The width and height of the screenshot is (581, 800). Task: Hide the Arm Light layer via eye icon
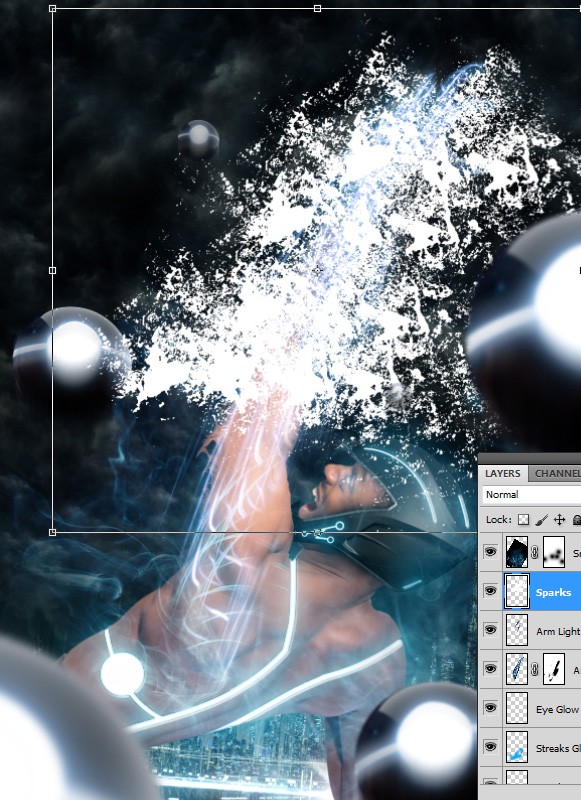click(490, 630)
